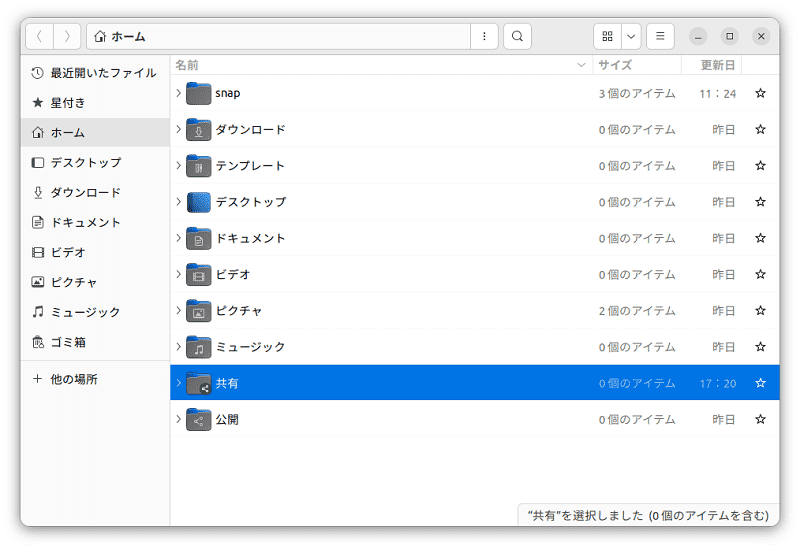
Task: Expand the テンプレート folder row
Action: tap(179, 166)
